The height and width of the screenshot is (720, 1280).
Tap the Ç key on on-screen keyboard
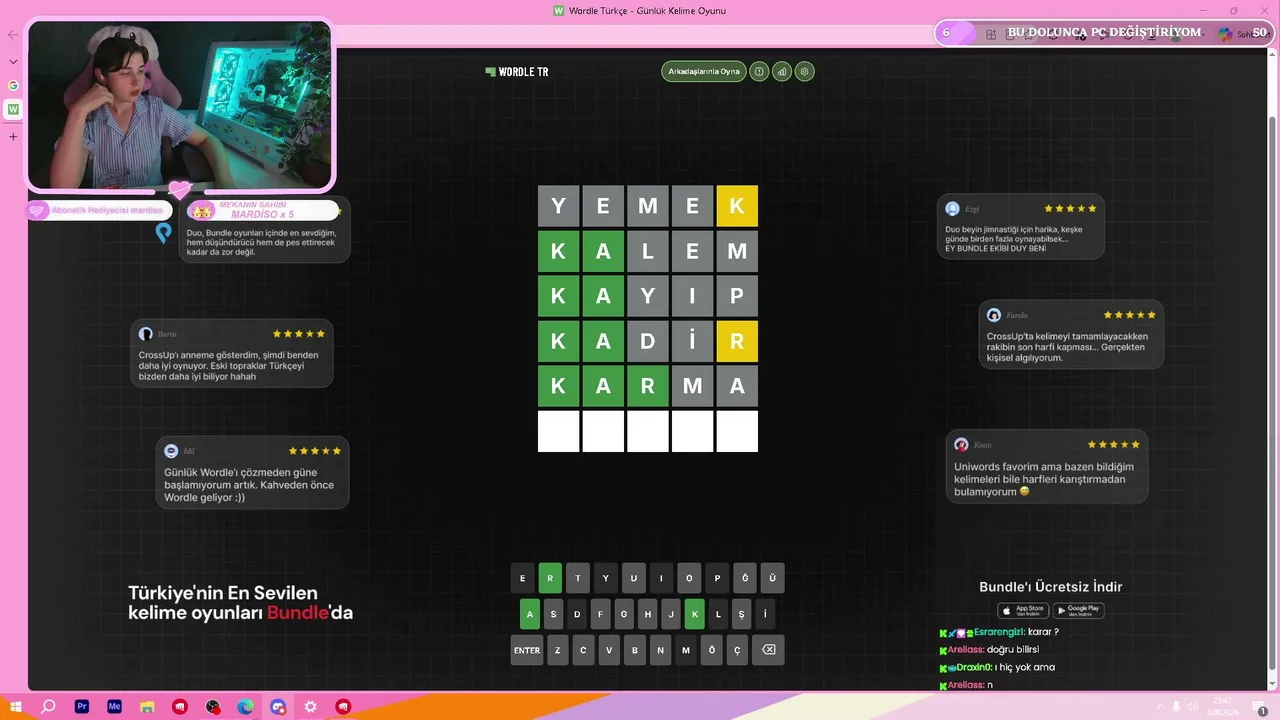coord(737,650)
